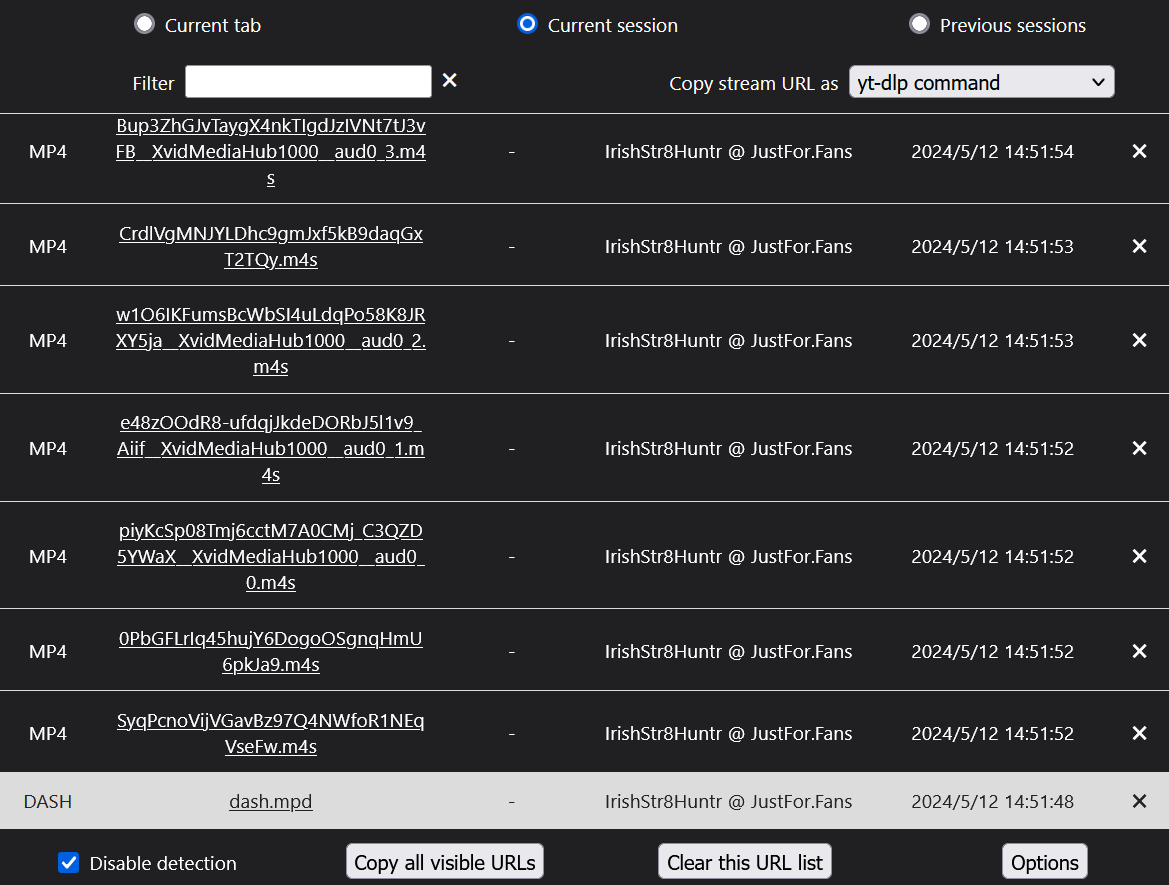The height and width of the screenshot is (885, 1169).
Task: Remove the aud0_1.m4s entry with X
Action: [x=1138, y=448]
